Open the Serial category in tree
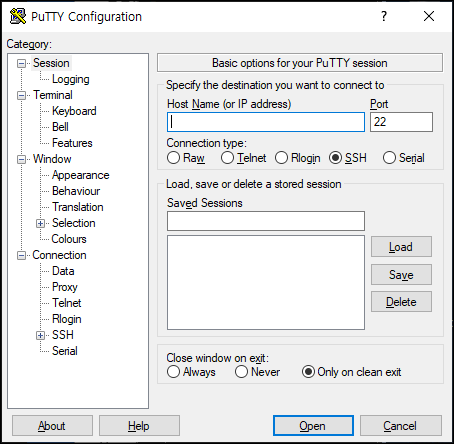 [x=65, y=351]
